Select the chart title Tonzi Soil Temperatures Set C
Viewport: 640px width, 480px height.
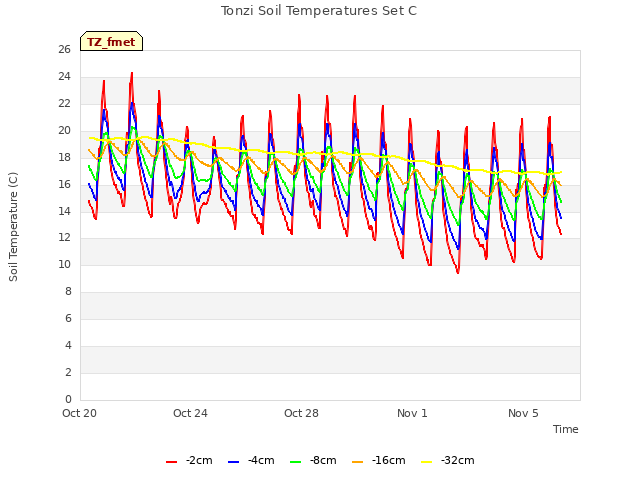pos(319,11)
